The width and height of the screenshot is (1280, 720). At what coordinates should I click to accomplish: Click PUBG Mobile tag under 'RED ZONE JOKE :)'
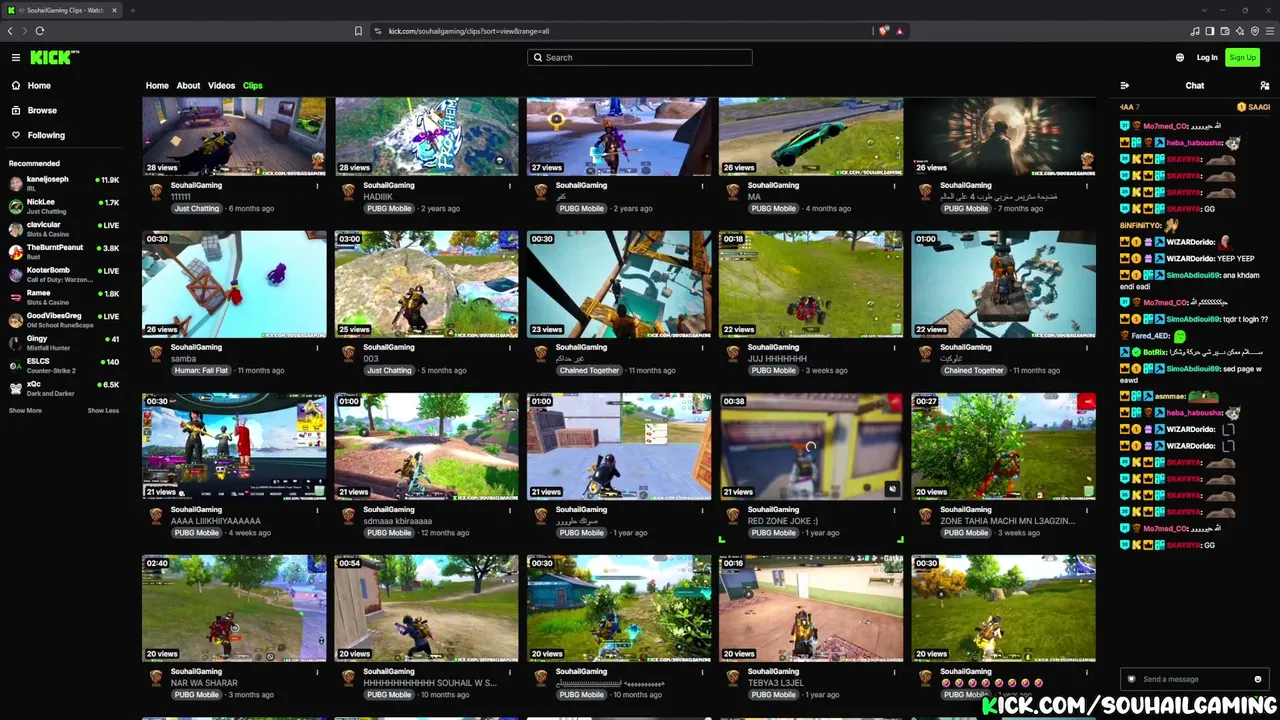pos(773,533)
